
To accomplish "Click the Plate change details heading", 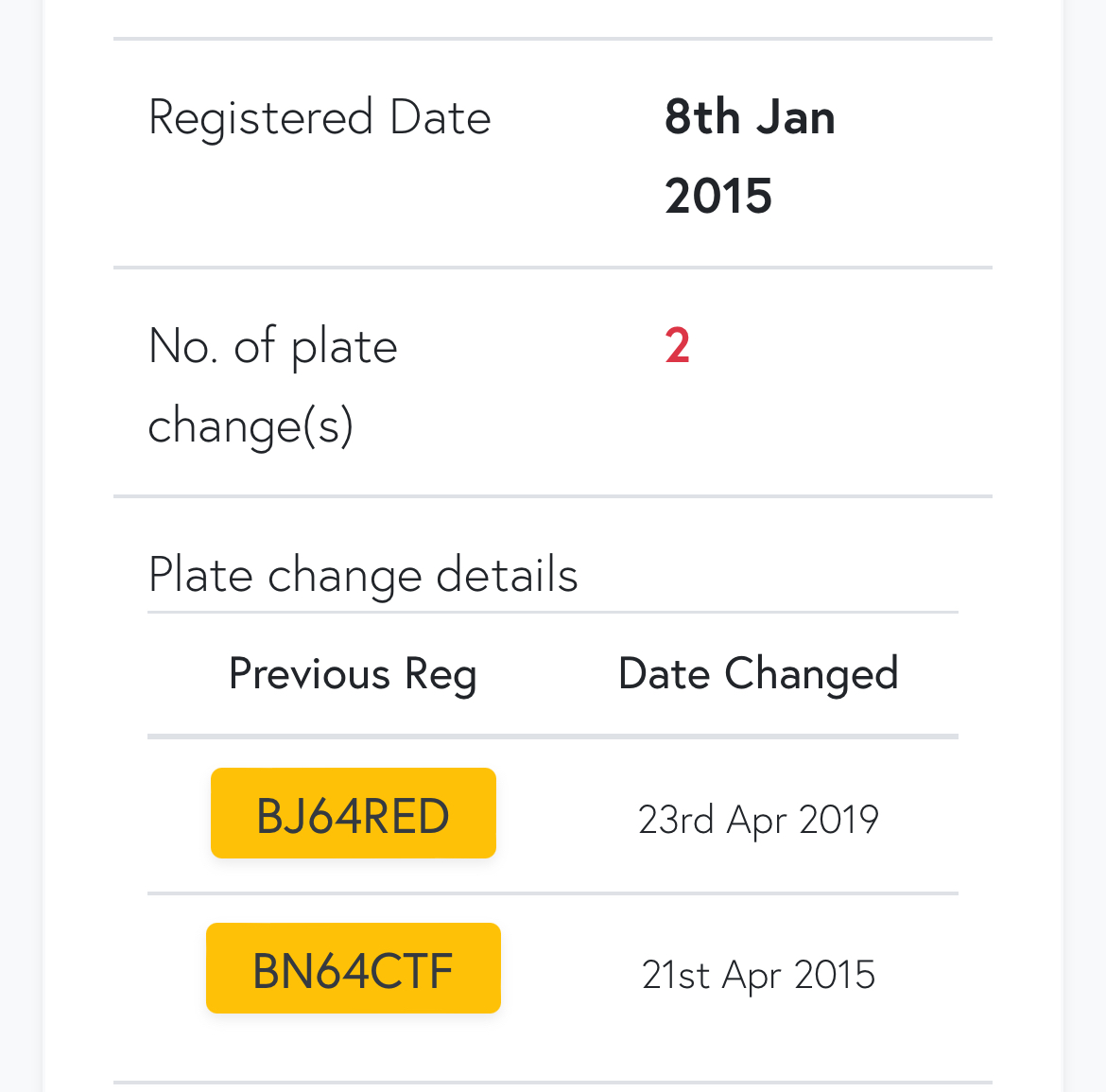I will tap(363, 576).
